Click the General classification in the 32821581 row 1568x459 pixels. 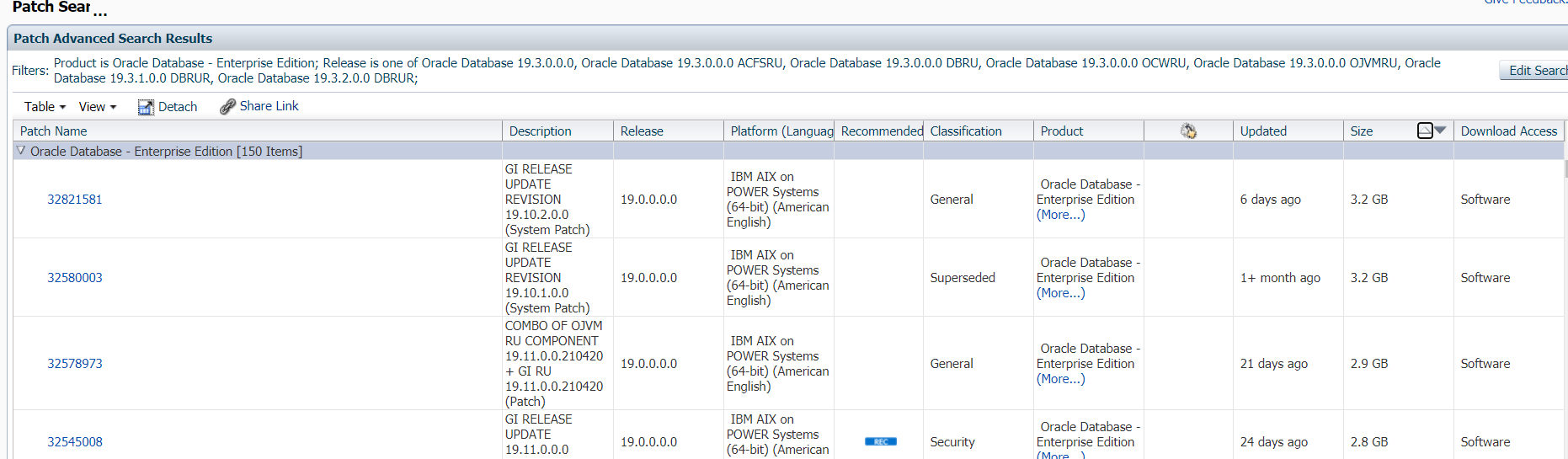coord(952,200)
